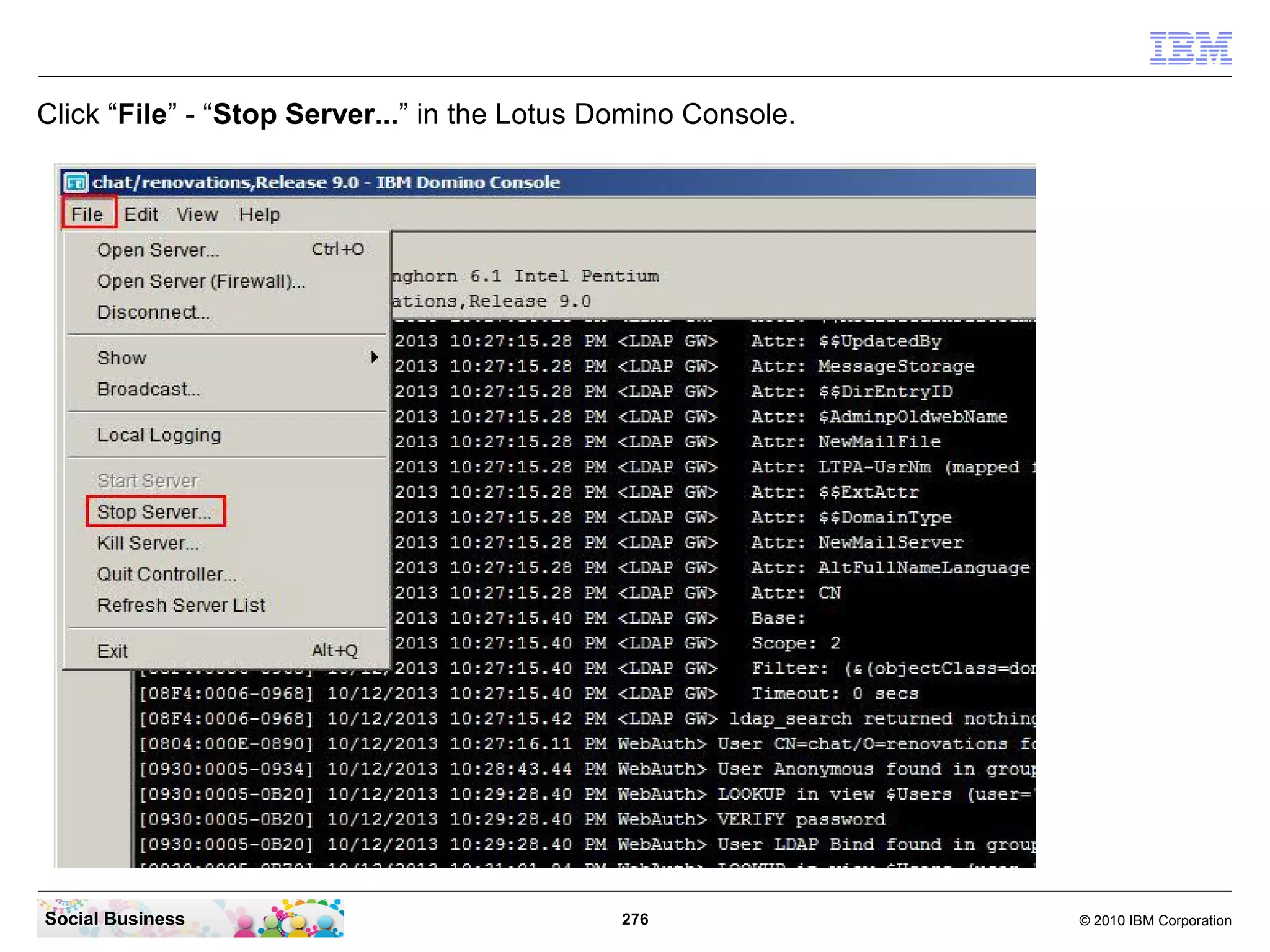Click the console window title text

pos(326,183)
